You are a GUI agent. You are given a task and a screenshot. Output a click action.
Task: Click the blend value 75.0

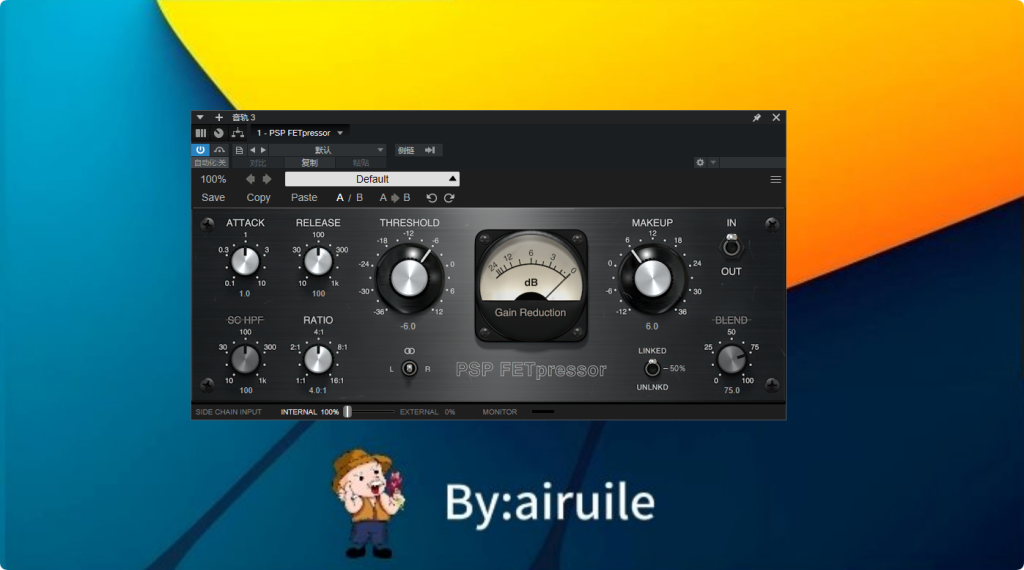pos(731,390)
